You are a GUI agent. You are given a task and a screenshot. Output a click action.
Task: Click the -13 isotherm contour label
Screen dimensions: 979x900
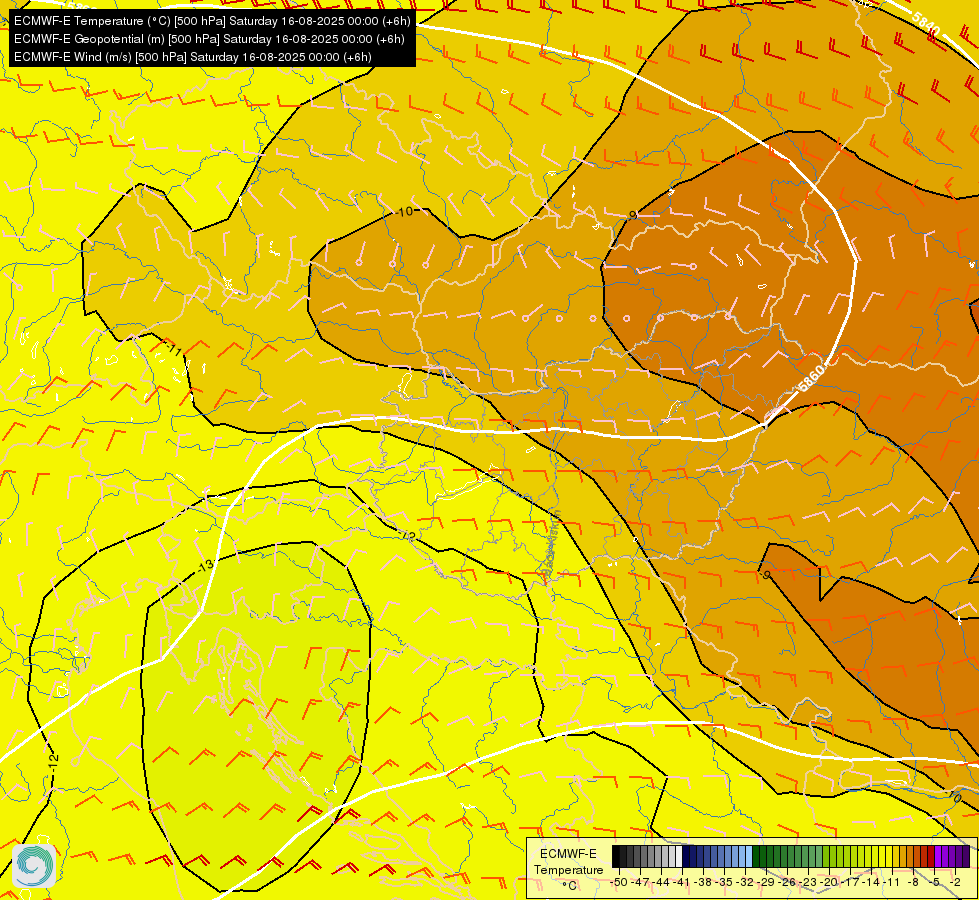(x=205, y=566)
